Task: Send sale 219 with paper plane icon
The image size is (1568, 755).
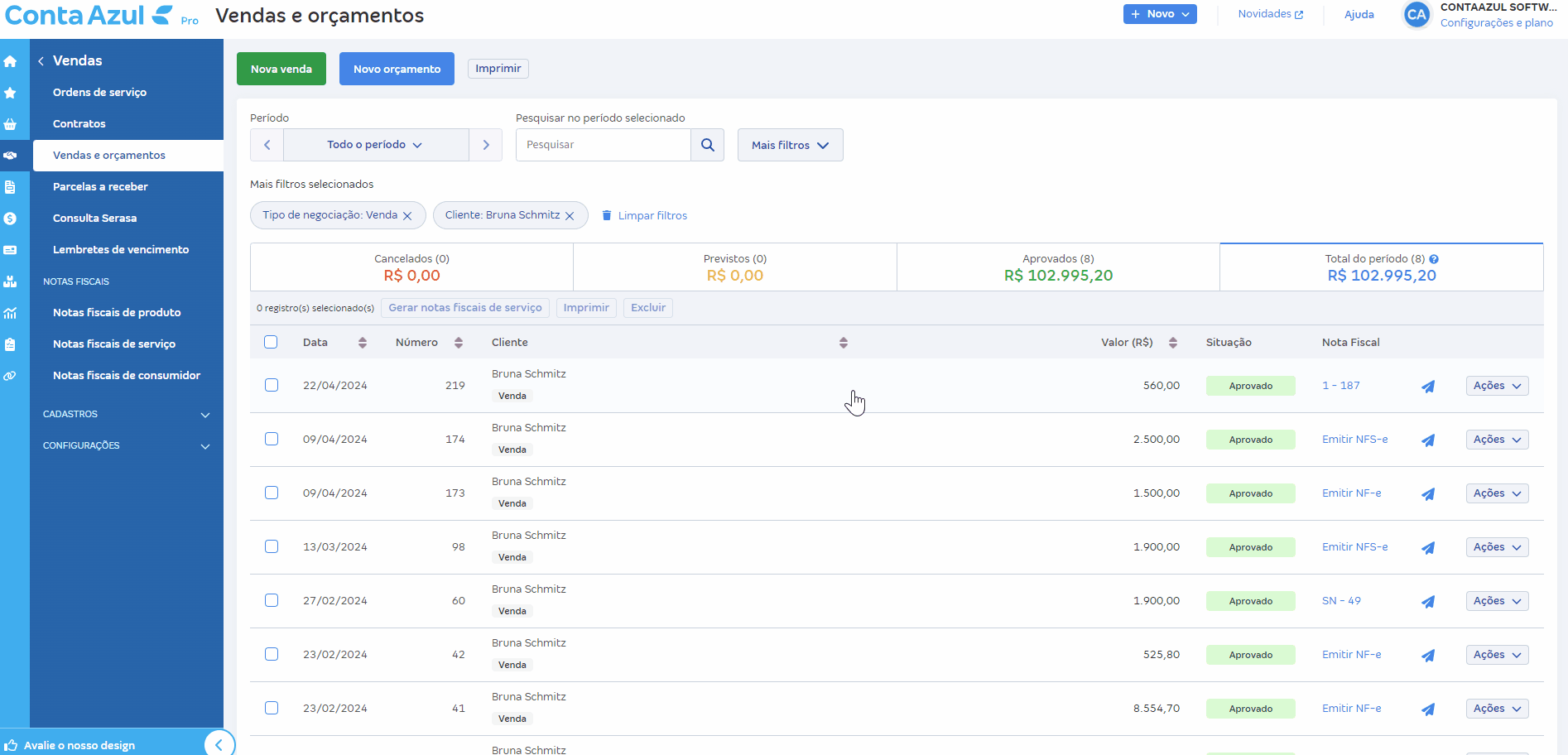Action: [x=1428, y=387]
